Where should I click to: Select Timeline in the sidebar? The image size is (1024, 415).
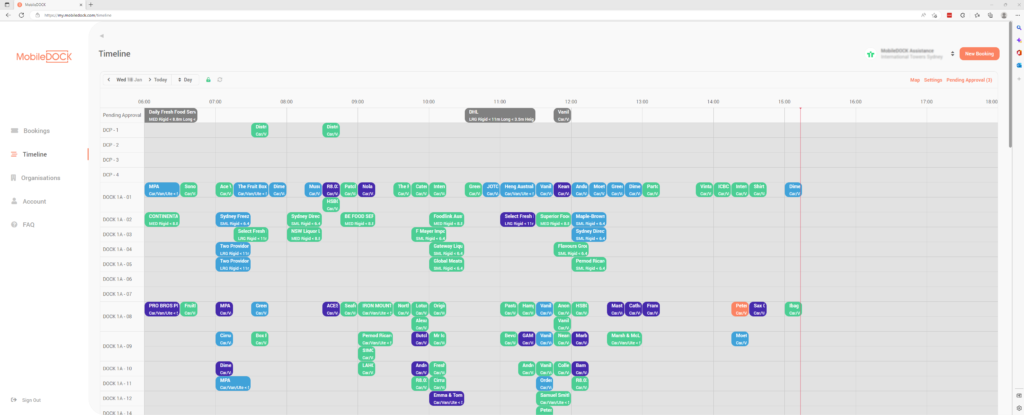[29, 154]
